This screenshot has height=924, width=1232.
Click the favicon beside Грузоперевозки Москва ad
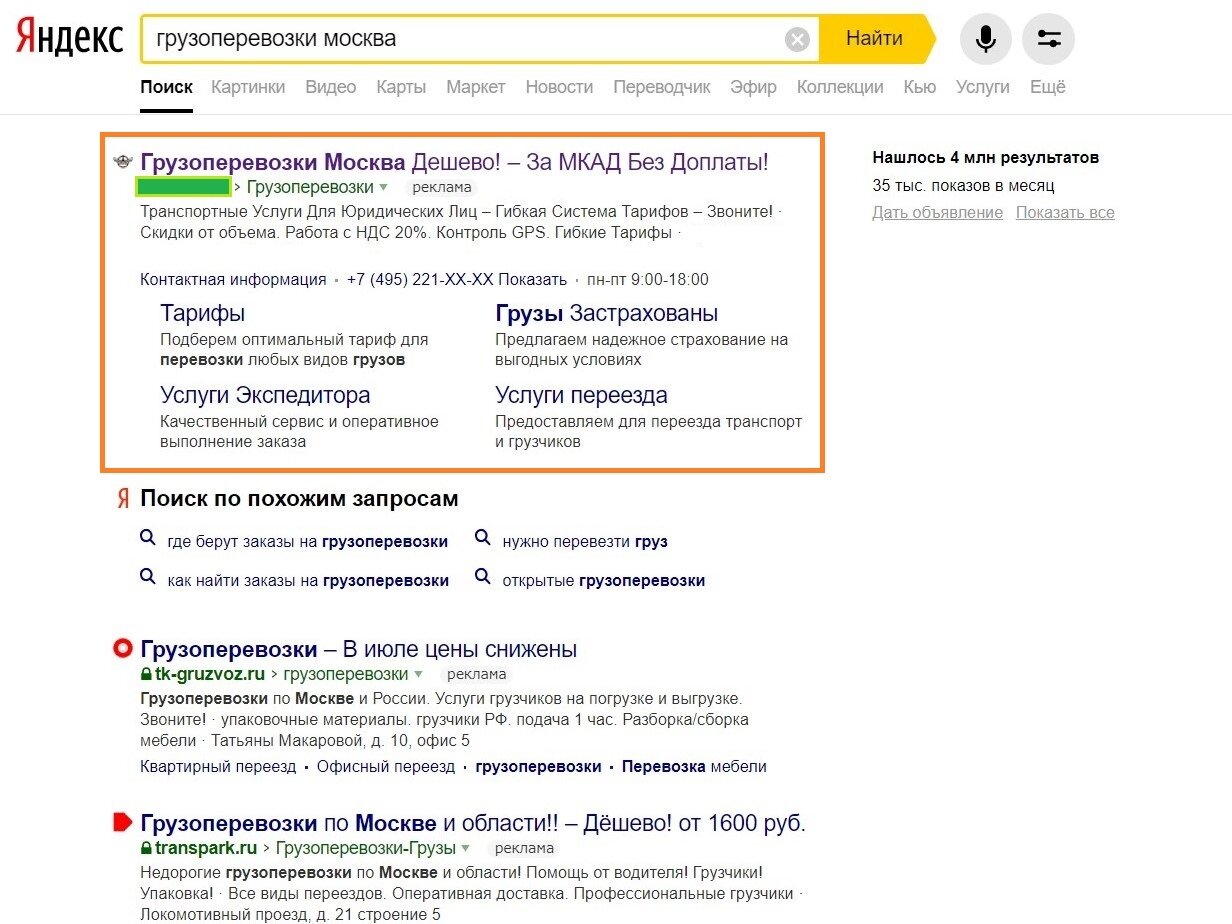[124, 161]
